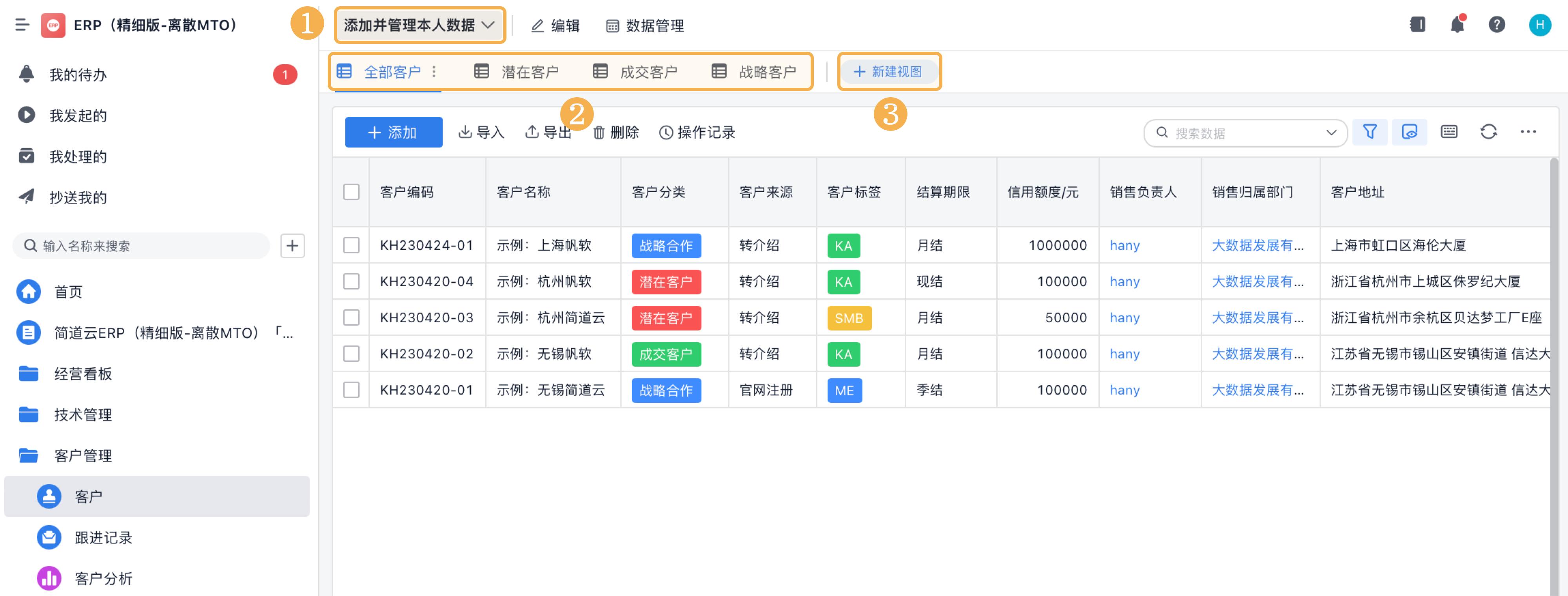Check the checkbox for row KH230424-01
The width and height of the screenshot is (1568, 596).
coord(351,245)
